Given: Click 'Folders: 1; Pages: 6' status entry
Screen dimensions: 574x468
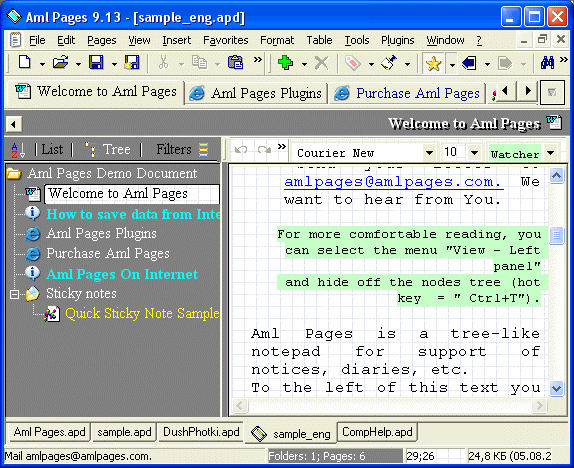Looking at the screenshot, I should (x=335, y=456).
